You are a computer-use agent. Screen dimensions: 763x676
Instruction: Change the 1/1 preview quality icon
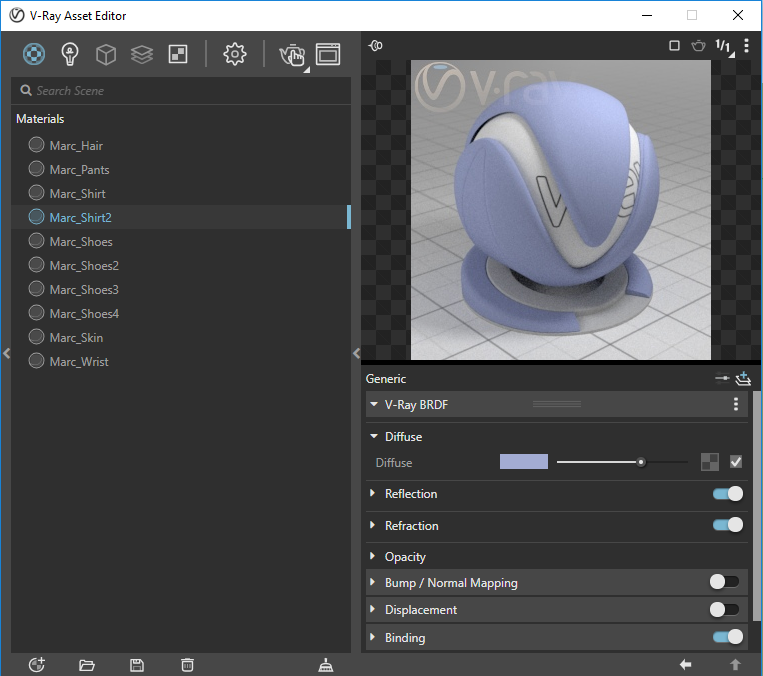pyautogui.click(x=724, y=47)
